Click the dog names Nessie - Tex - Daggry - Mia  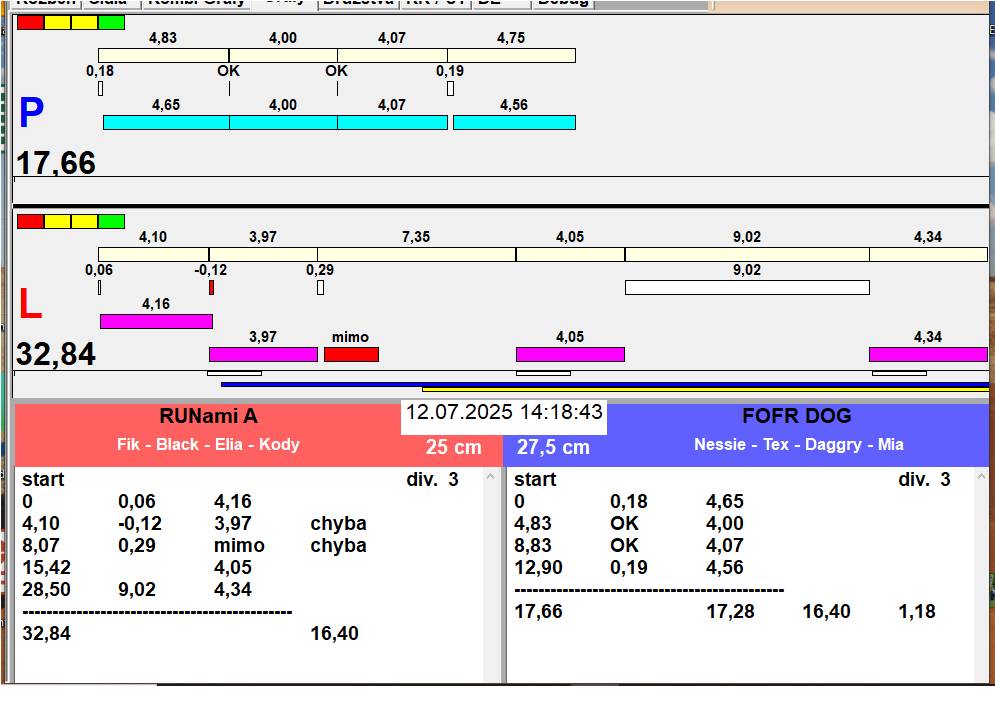799,444
